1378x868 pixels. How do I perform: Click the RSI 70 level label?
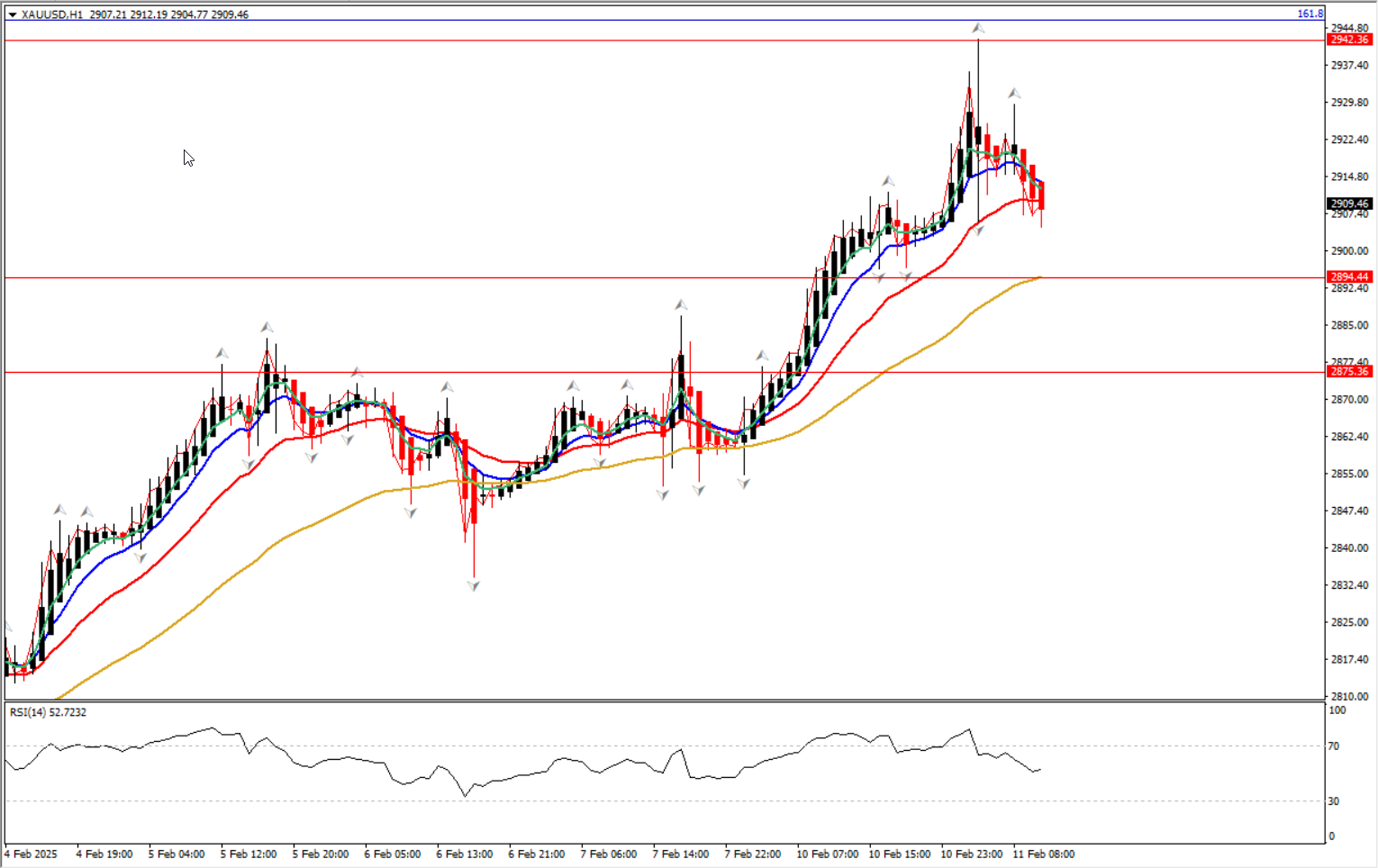coord(1335,746)
